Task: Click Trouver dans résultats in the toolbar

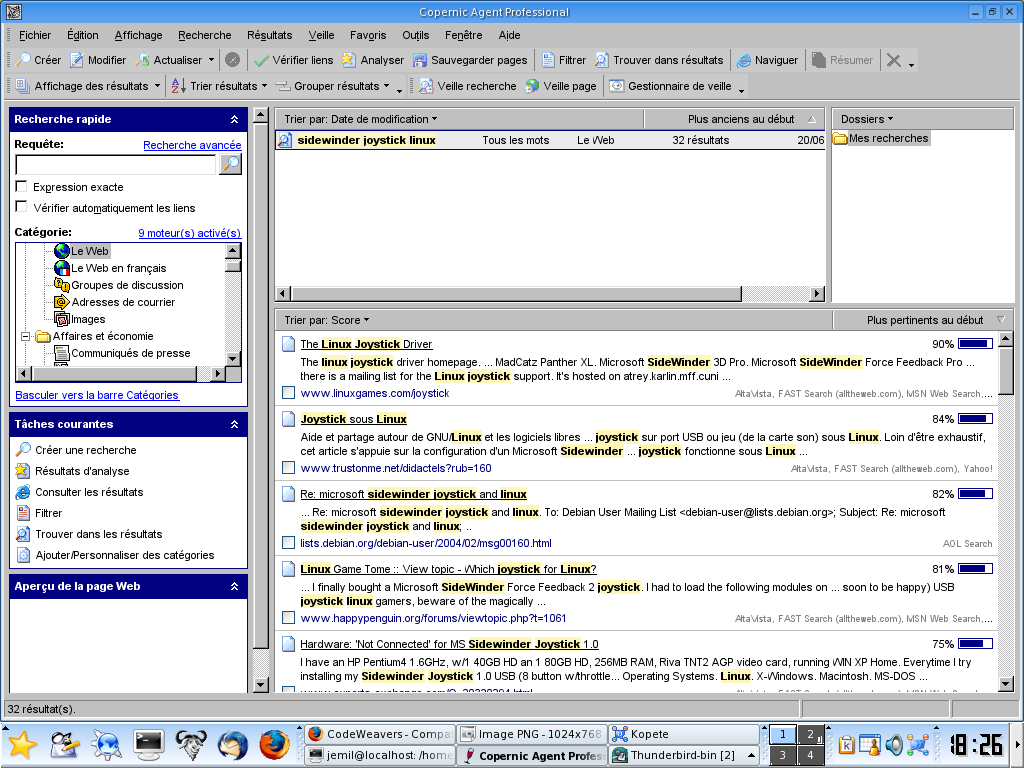Action: tap(660, 60)
